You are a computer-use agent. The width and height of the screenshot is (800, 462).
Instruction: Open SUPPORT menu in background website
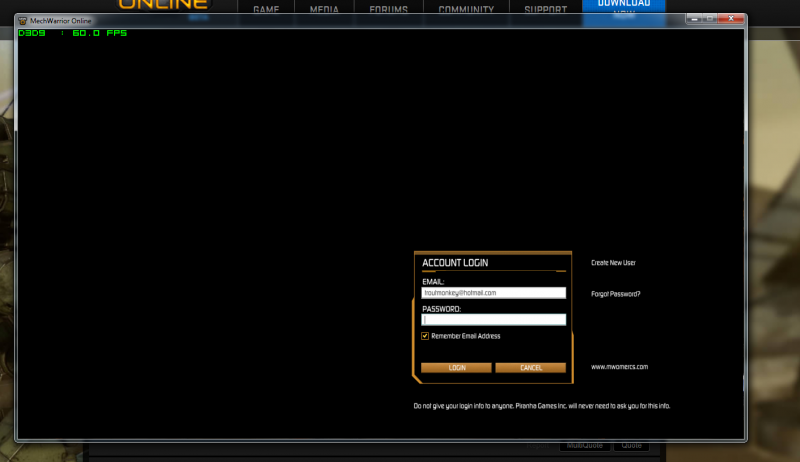[x=545, y=9]
